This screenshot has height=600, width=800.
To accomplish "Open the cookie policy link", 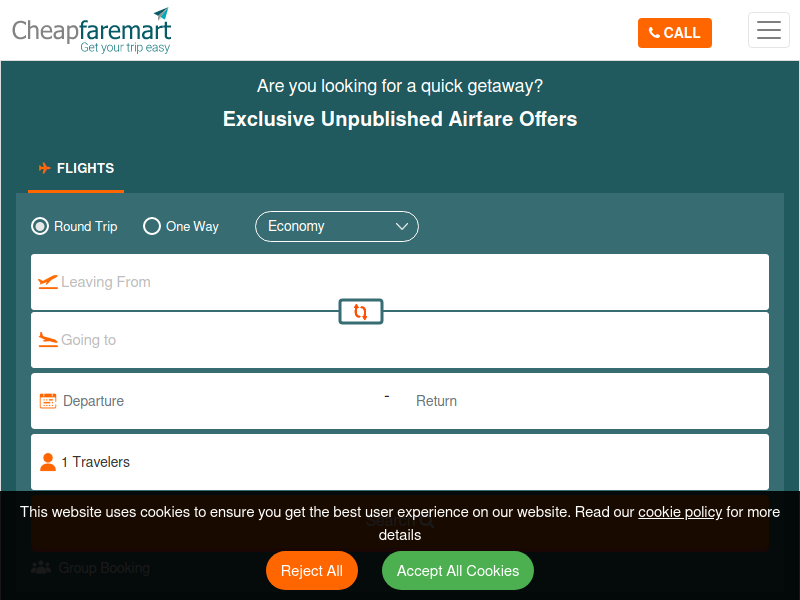I will pos(680,512).
